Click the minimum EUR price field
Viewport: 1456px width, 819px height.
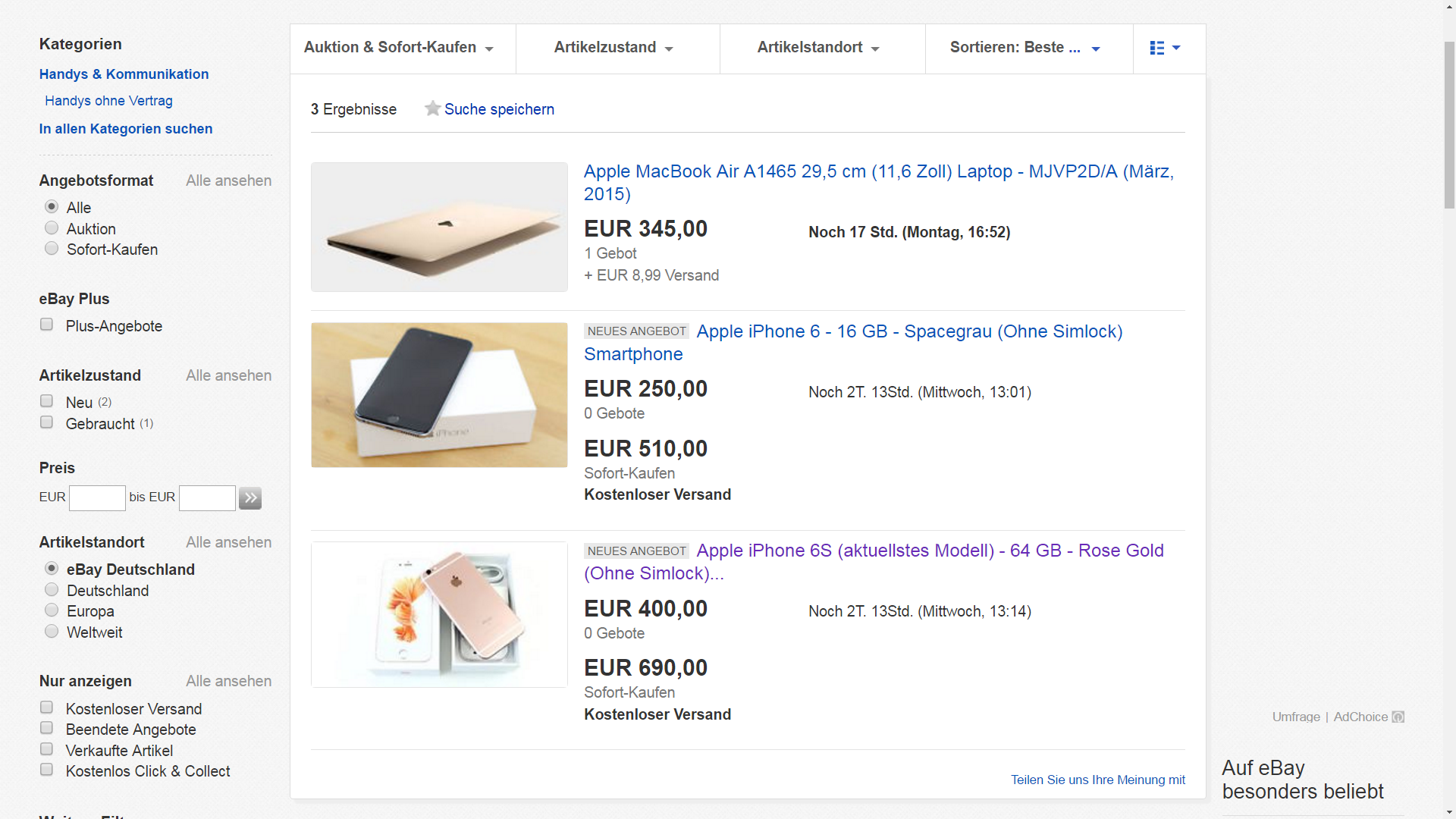[97, 498]
